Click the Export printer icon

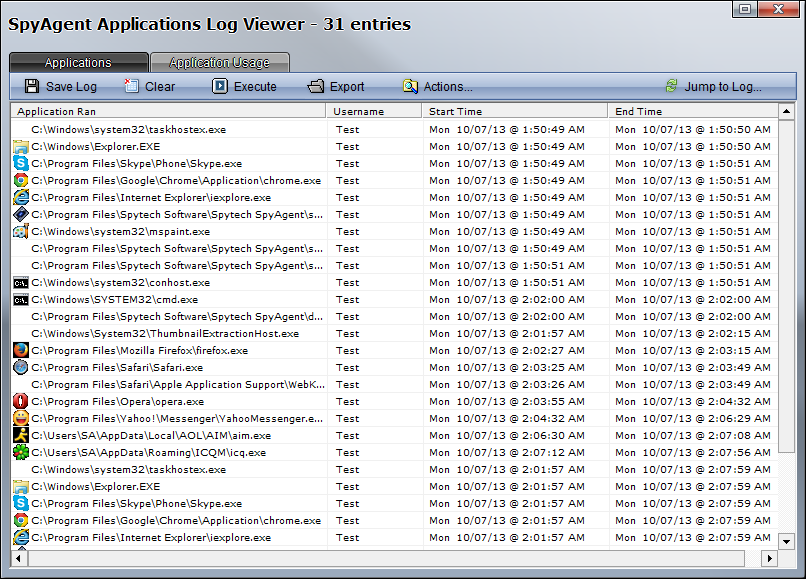pyautogui.click(x=316, y=87)
